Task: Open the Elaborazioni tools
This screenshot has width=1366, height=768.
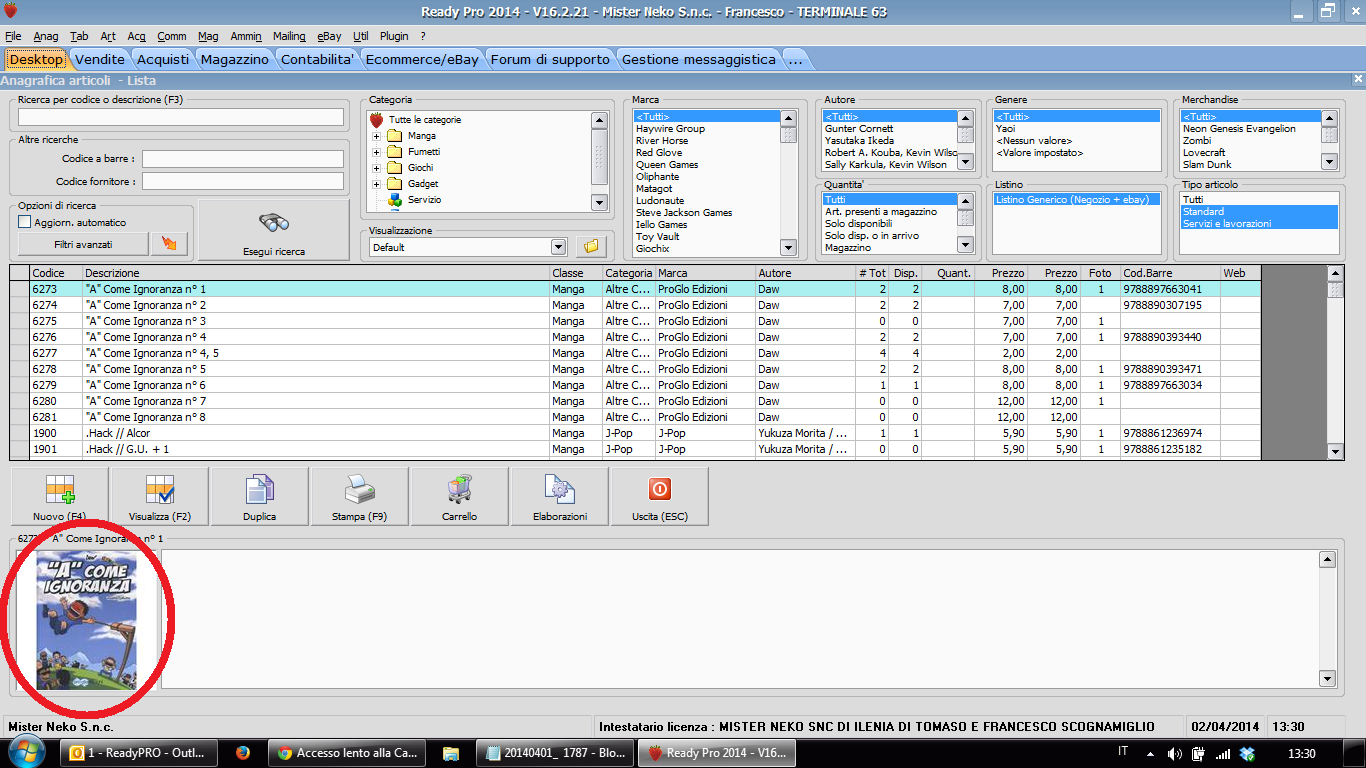Action: (559, 496)
